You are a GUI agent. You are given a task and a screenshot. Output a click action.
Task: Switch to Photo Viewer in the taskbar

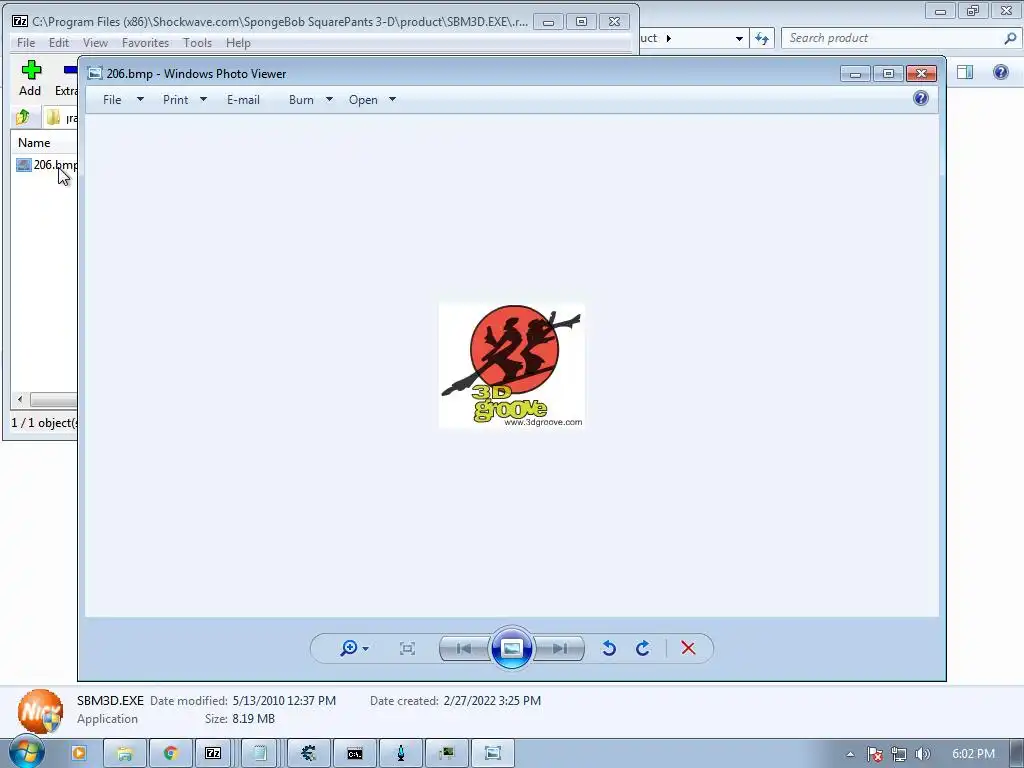click(x=493, y=753)
